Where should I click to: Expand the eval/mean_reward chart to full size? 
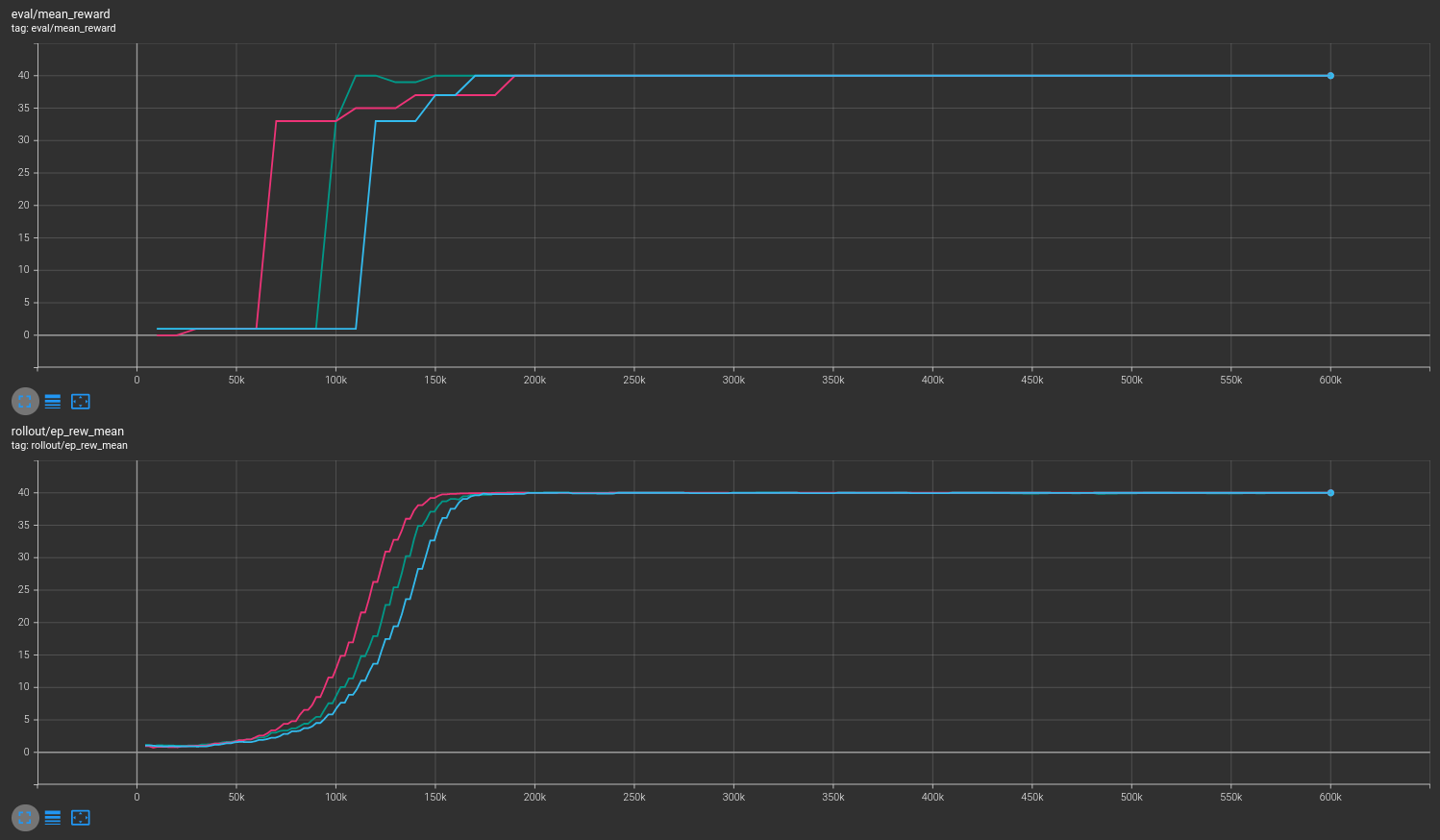coord(25,402)
